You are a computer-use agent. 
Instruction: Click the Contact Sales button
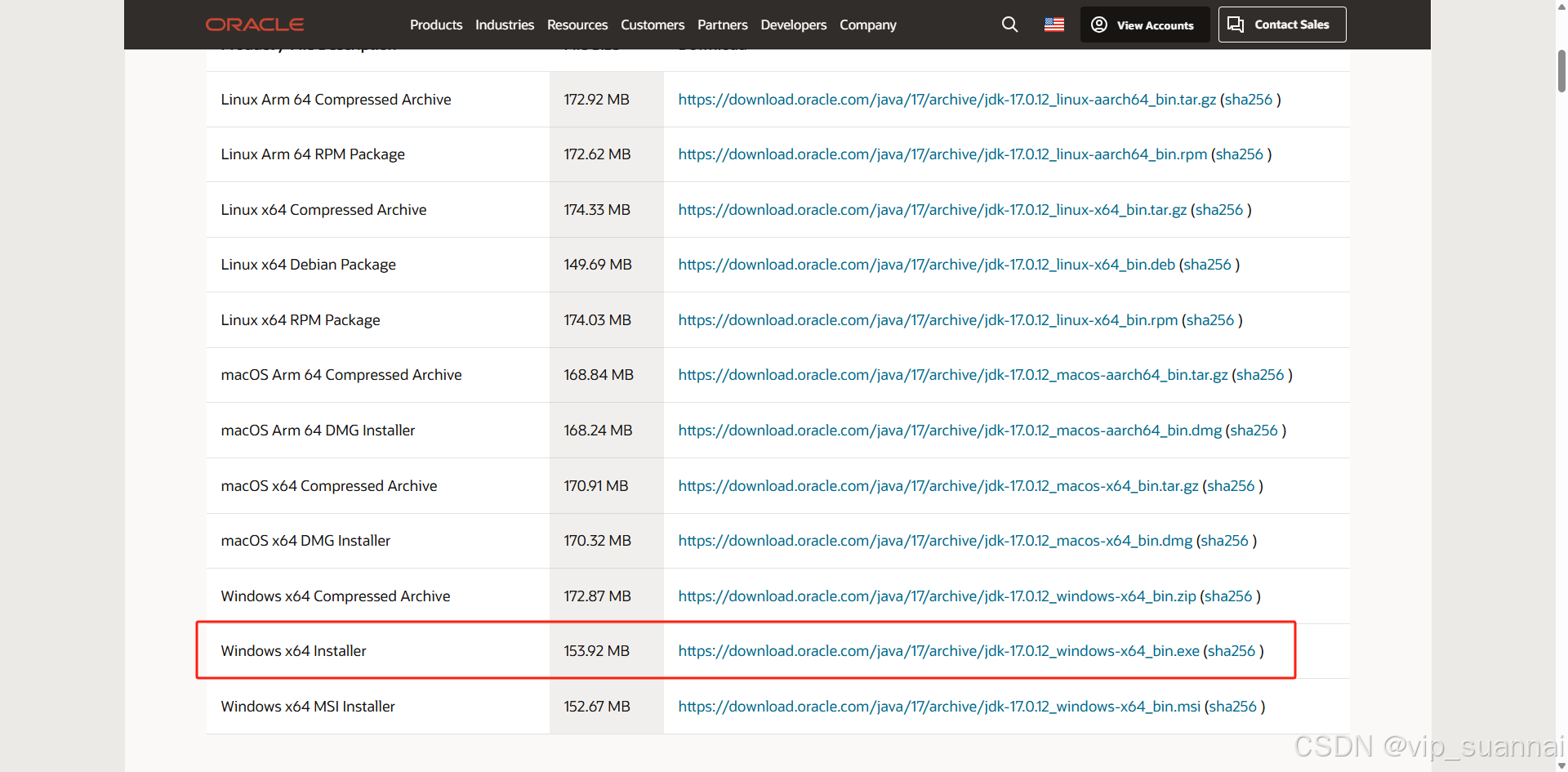(1282, 25)
